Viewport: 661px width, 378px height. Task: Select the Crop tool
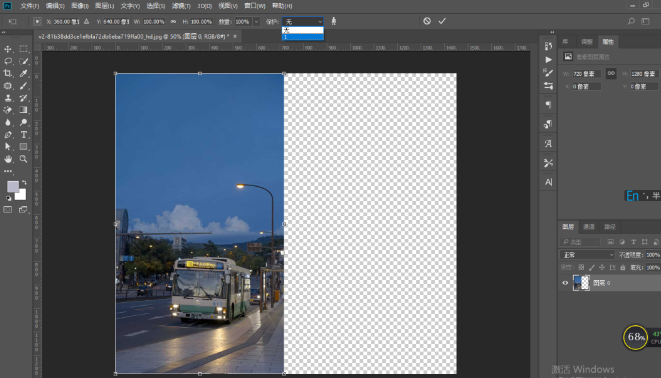pos(8,73)
